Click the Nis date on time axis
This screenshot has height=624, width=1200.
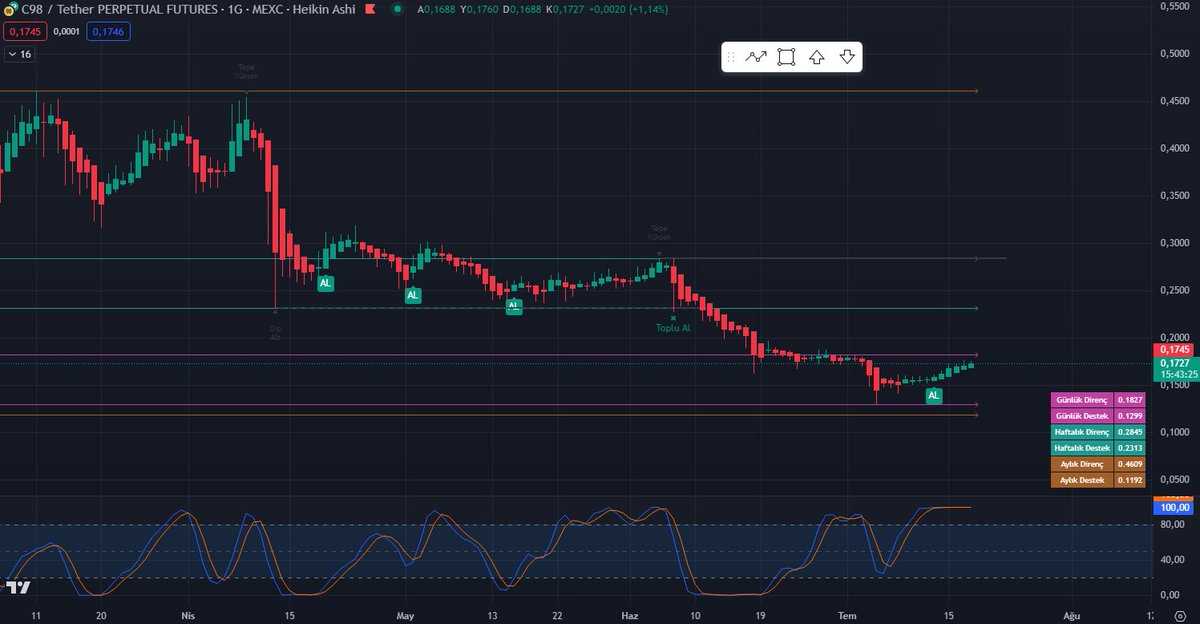[x=186, y=616]
